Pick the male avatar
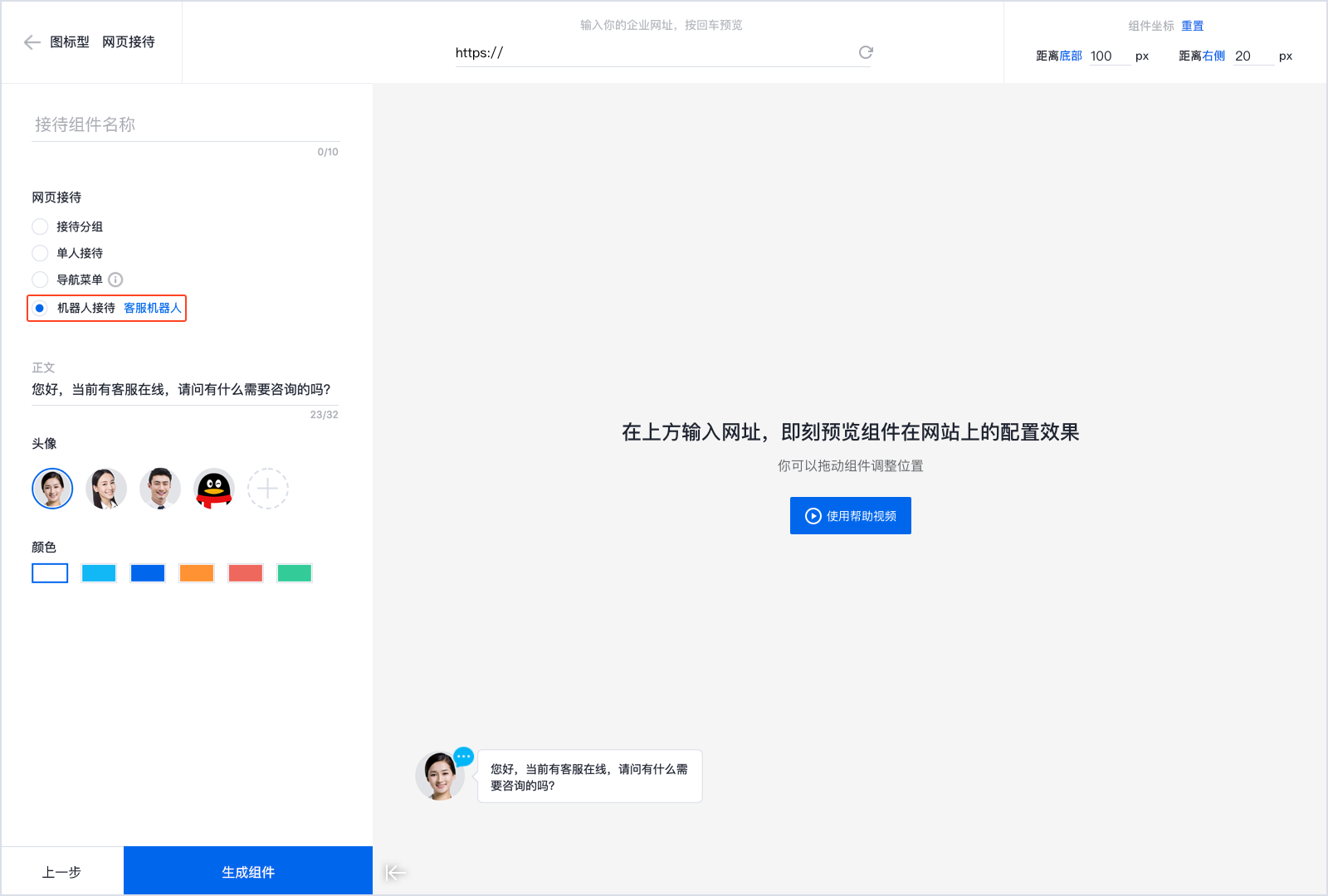 160,489
